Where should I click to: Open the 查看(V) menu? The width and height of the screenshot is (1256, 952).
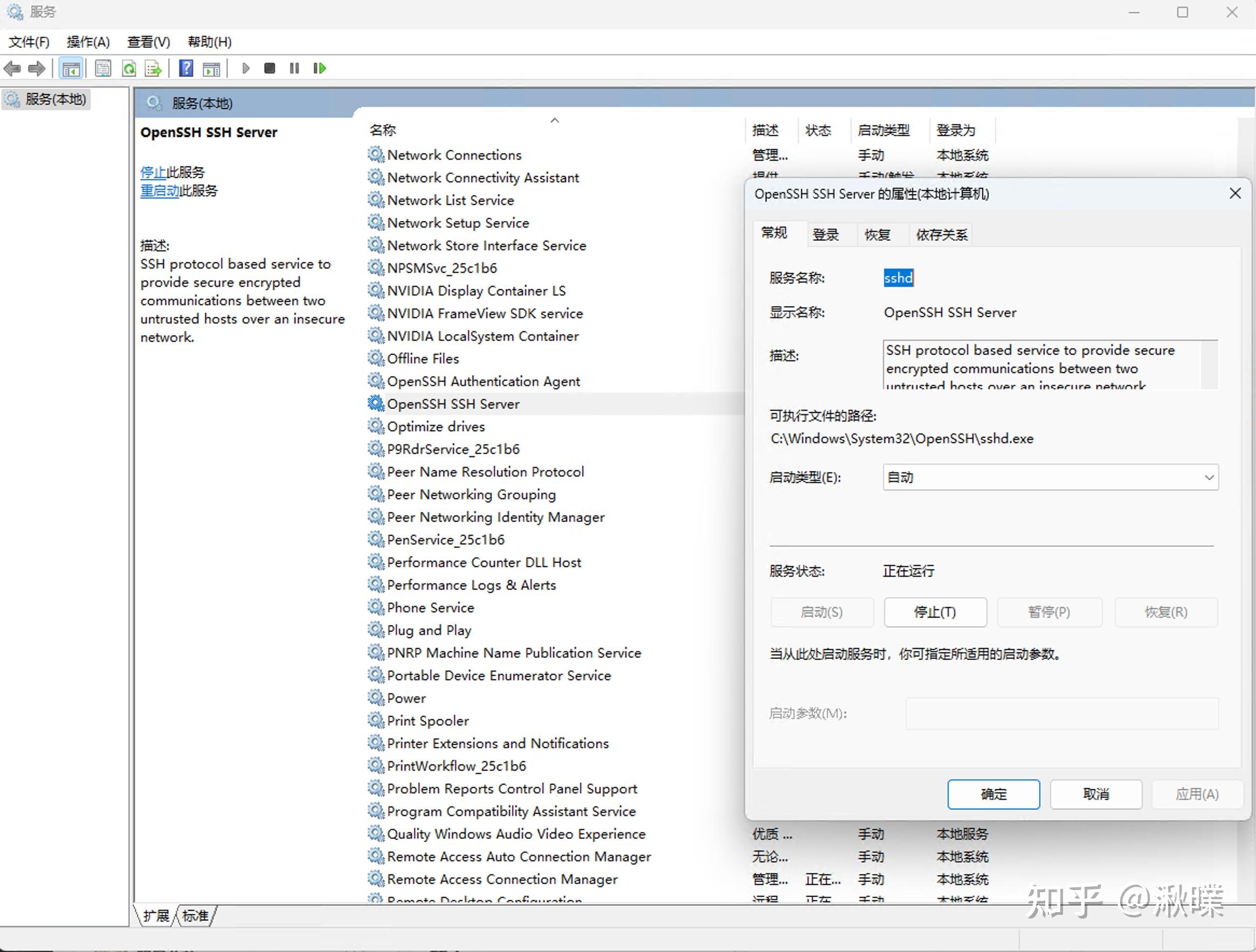coord(148,42)
